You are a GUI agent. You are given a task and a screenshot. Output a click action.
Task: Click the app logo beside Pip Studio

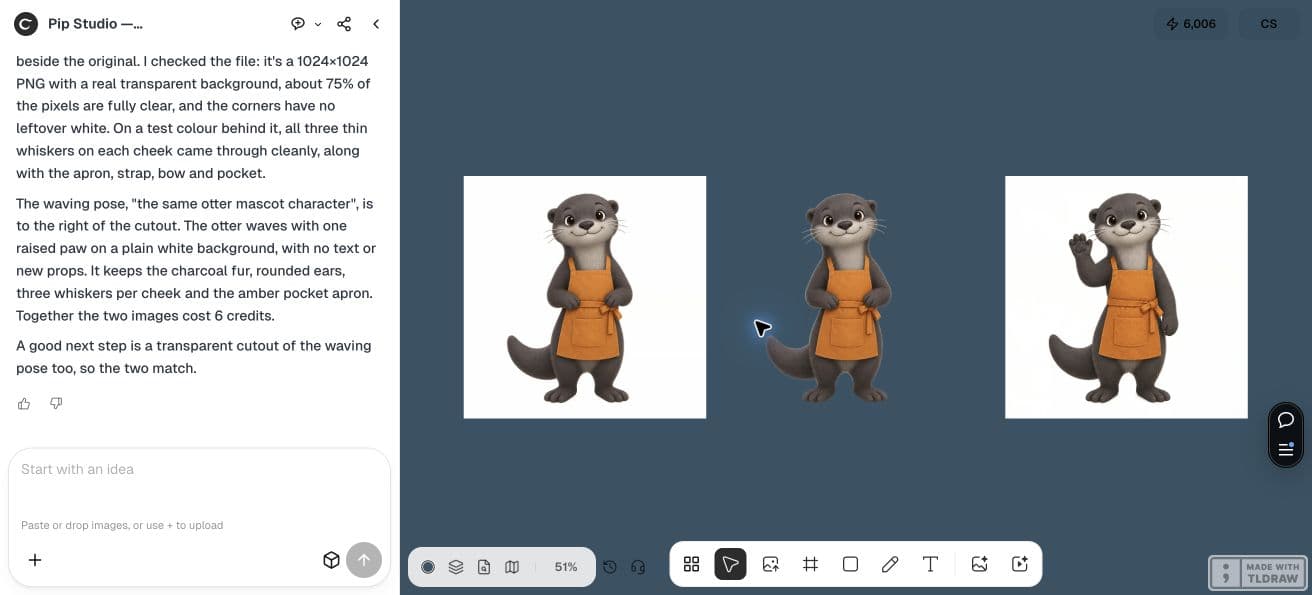[25, 24]
